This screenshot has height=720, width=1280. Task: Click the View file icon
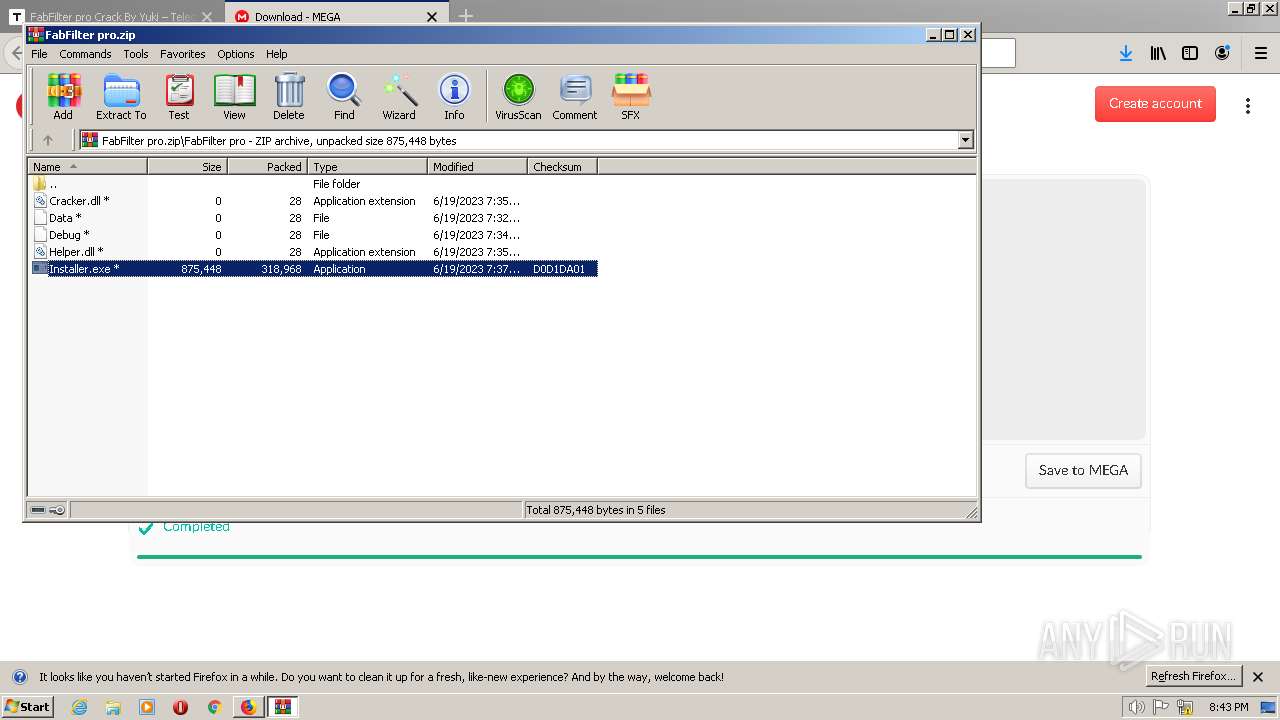coord(234,97)
